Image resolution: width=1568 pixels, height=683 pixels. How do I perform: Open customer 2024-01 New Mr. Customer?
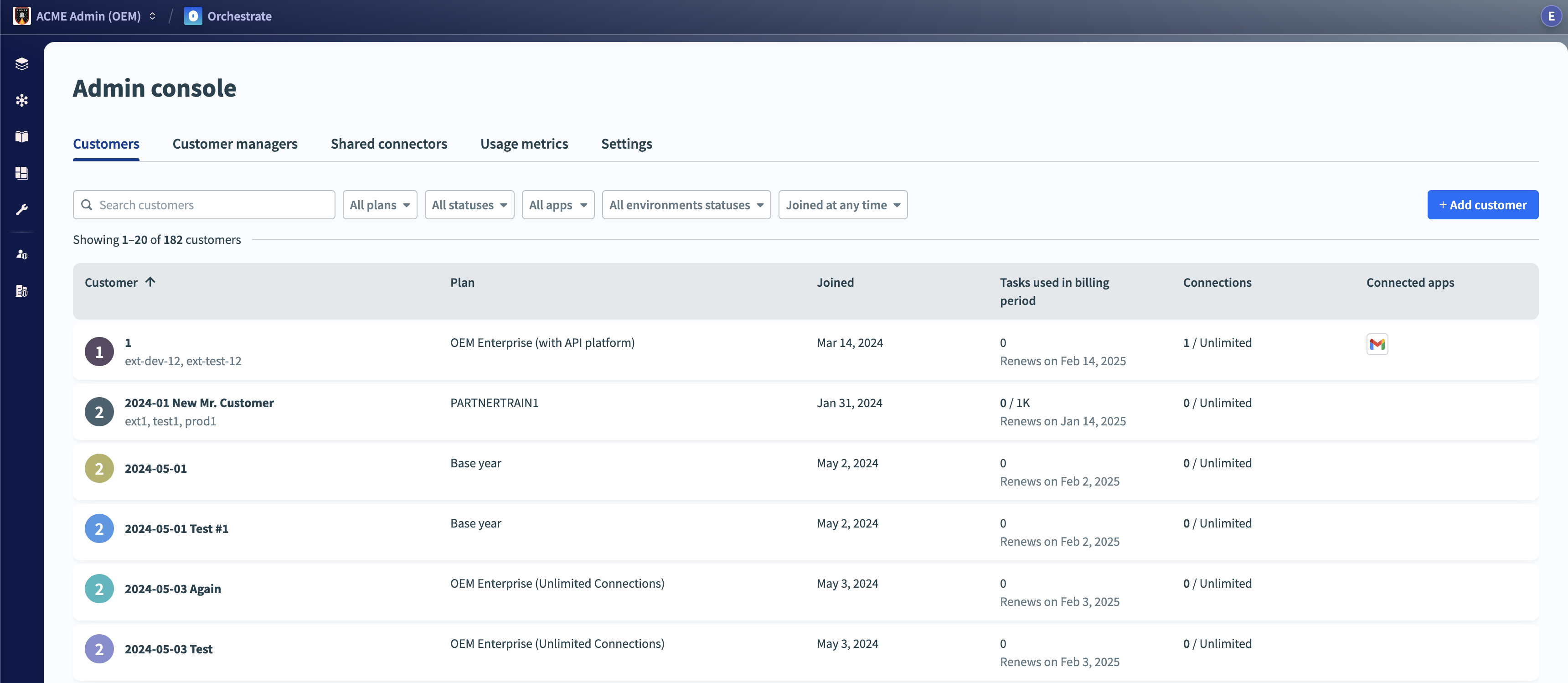(199, 403)
